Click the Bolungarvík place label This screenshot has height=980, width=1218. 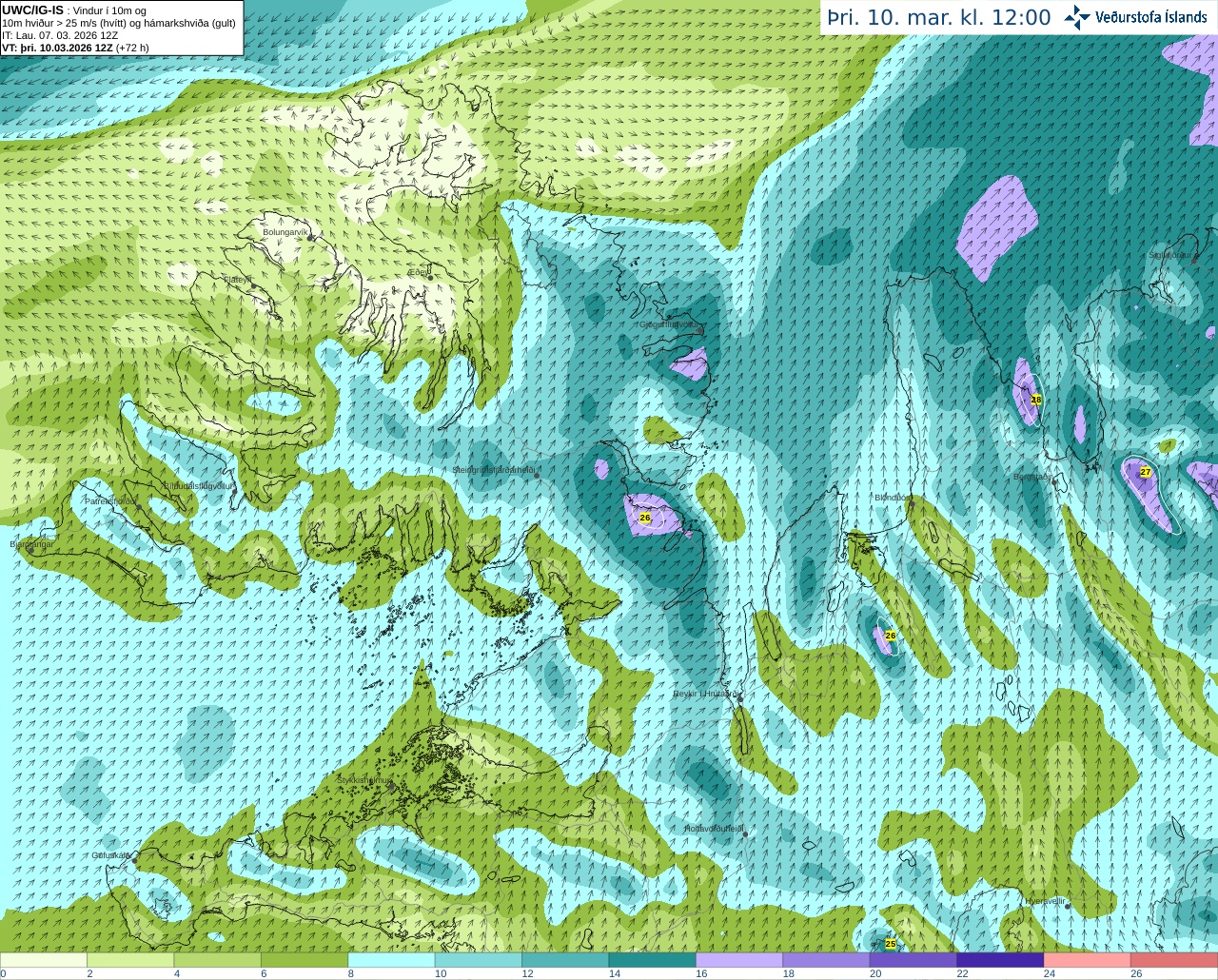click(x=285, y=231)
